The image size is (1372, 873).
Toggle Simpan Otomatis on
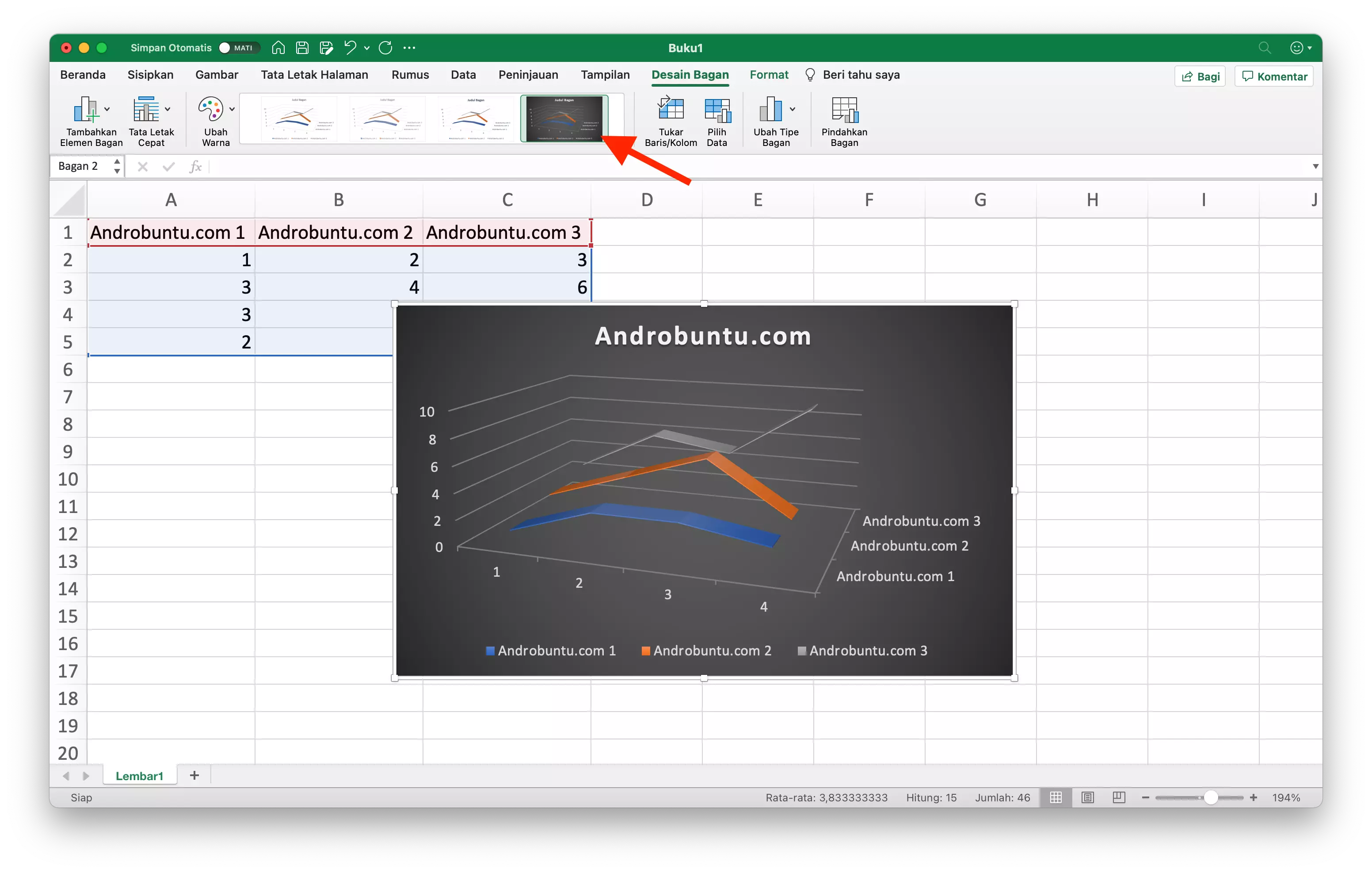click(x=225, y=48)
